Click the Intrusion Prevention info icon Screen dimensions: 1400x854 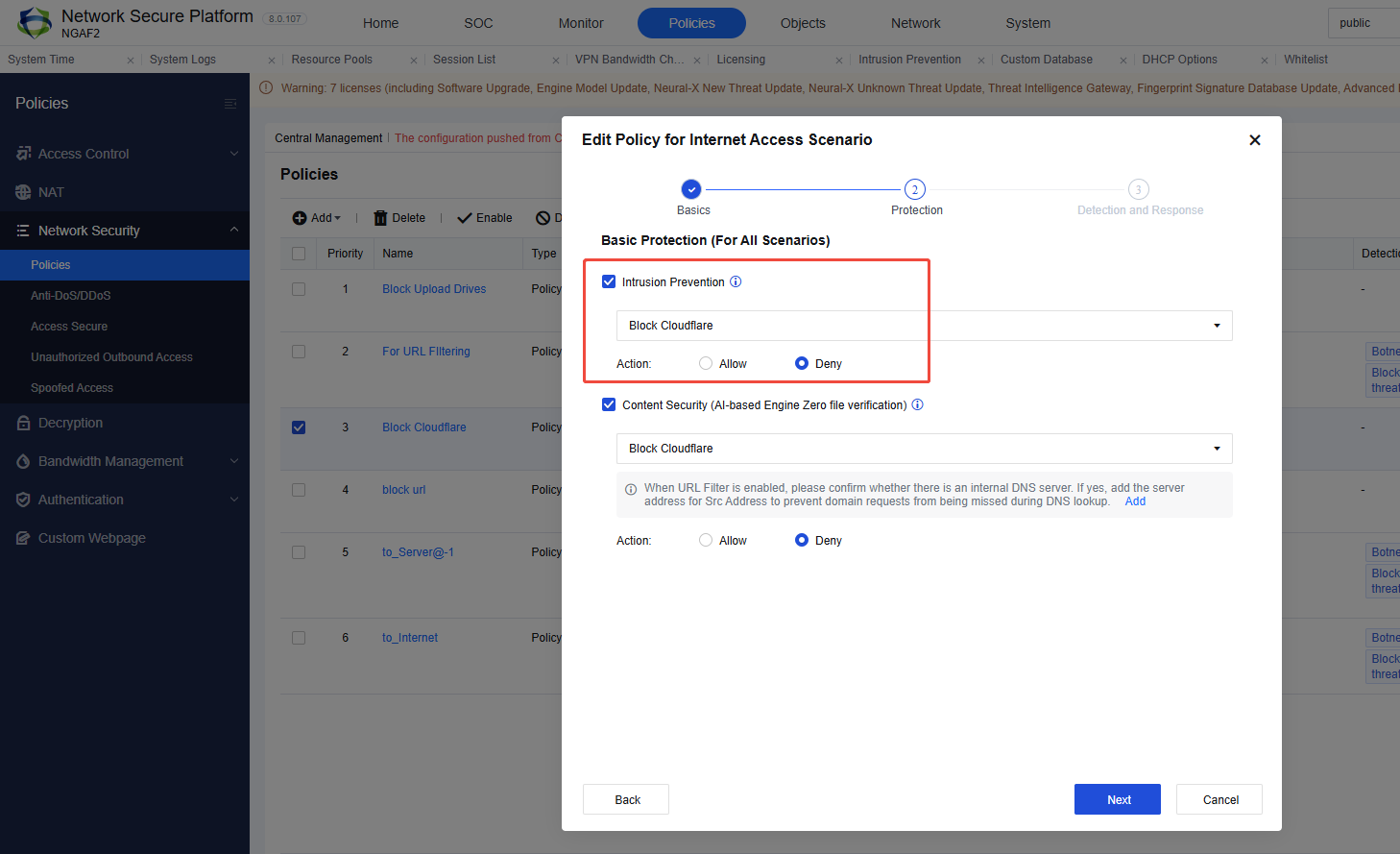coord(736,281)
